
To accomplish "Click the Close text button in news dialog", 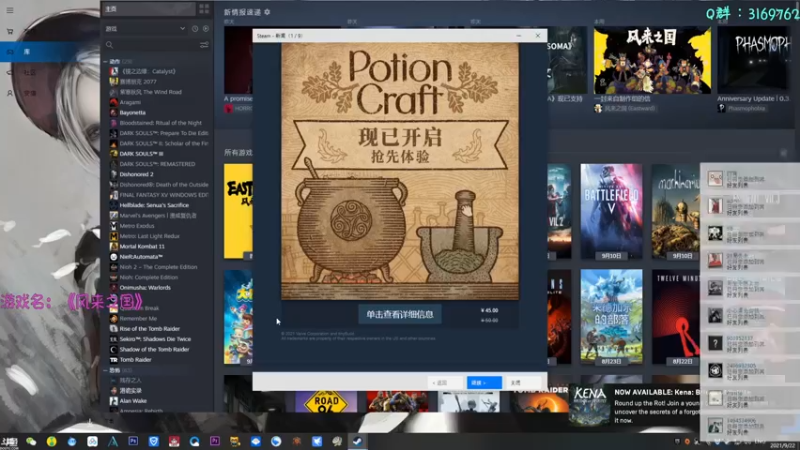I will click(516, 383).
